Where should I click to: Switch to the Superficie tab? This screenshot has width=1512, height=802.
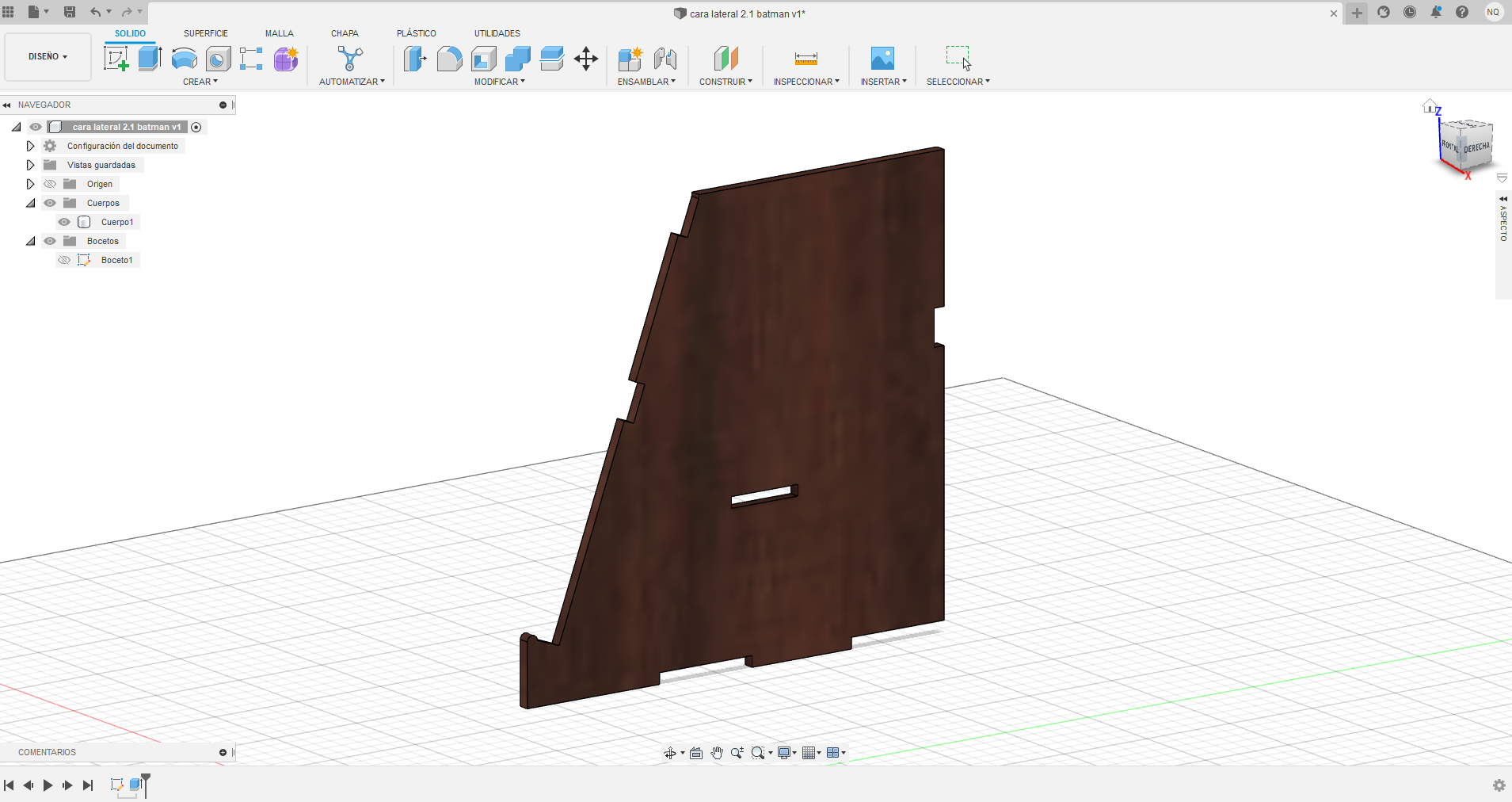206,33
